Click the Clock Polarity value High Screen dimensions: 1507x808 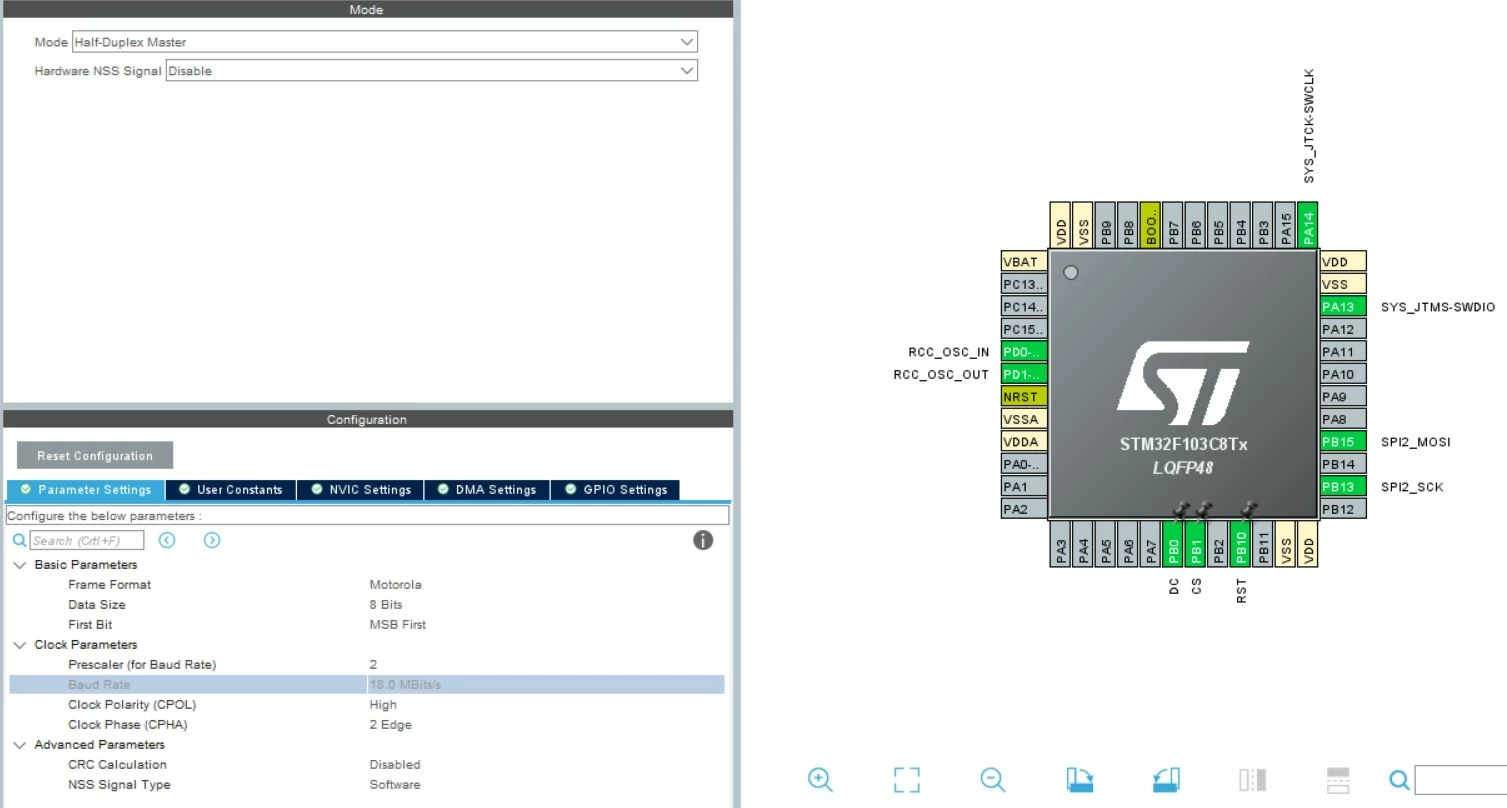383,705
